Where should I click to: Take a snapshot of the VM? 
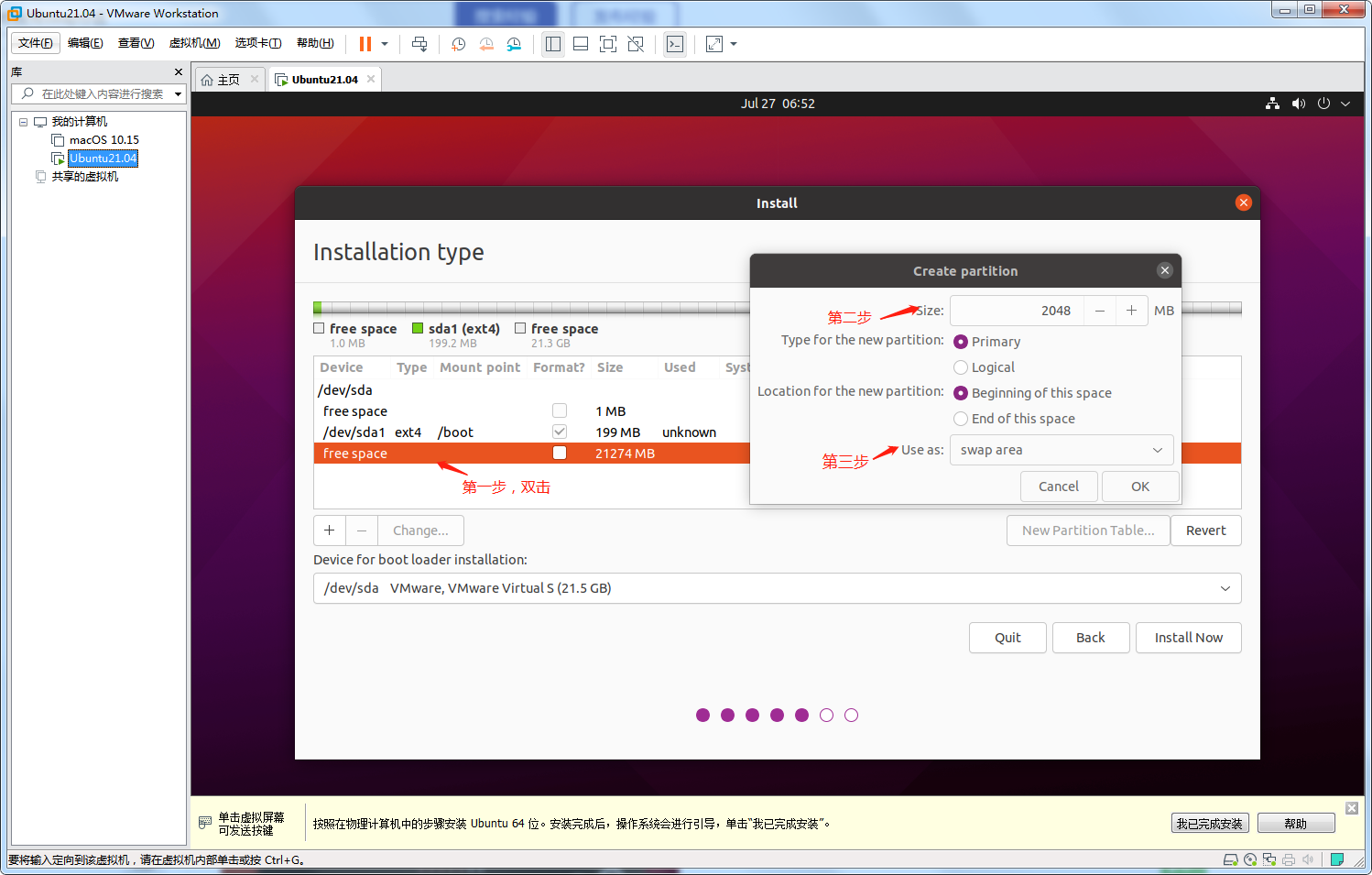(x=458, y=44)
